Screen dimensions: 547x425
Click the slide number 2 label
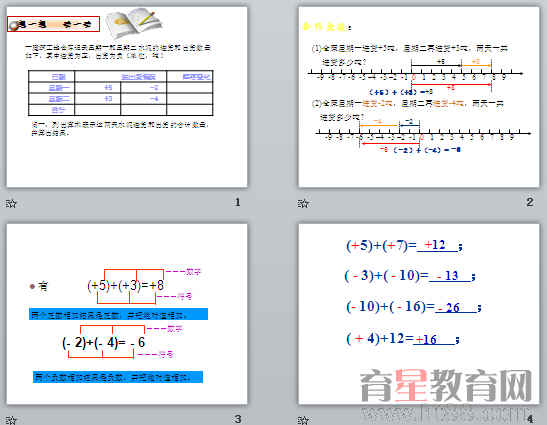530,202
